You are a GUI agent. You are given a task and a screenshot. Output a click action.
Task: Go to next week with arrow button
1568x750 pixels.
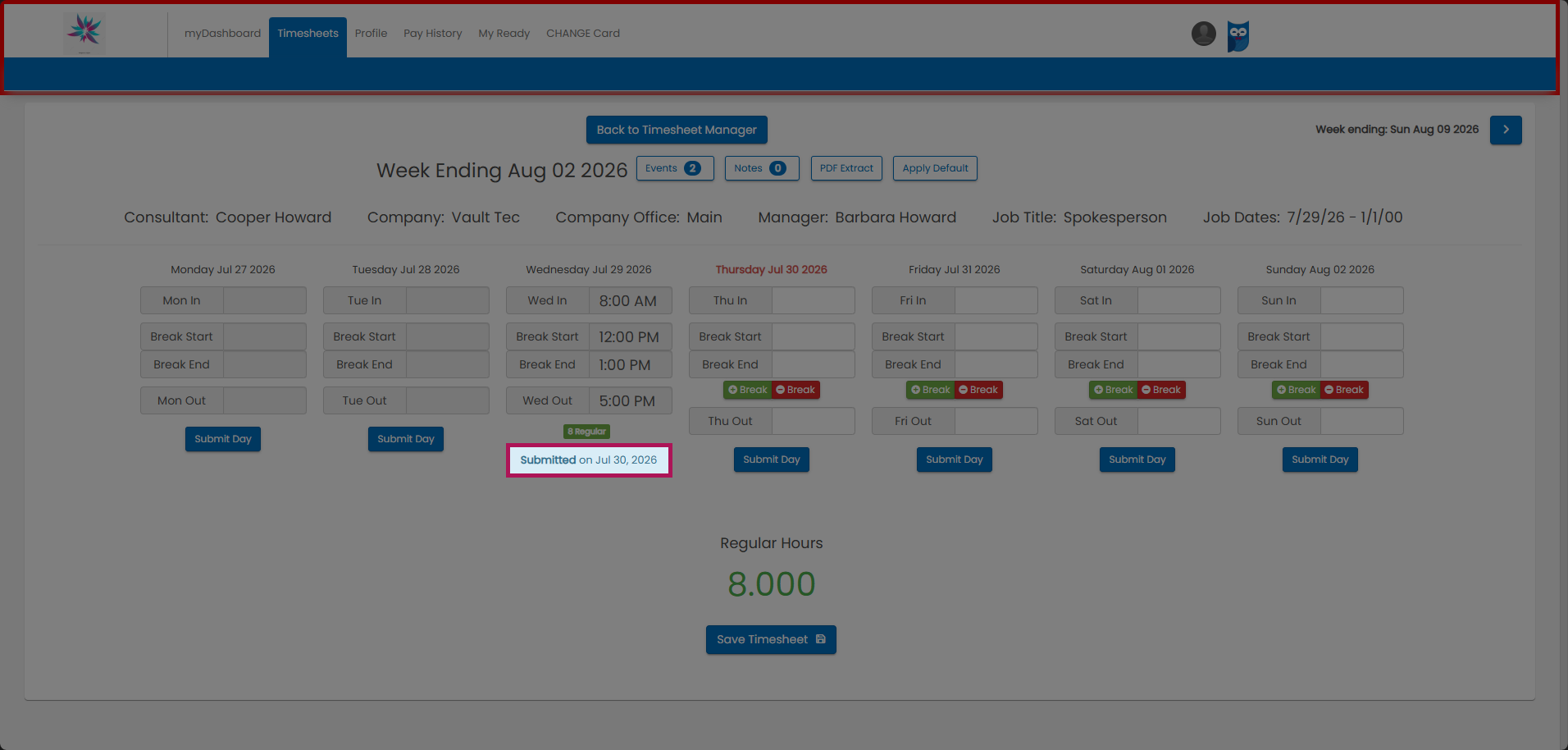tap(1506, 130)
